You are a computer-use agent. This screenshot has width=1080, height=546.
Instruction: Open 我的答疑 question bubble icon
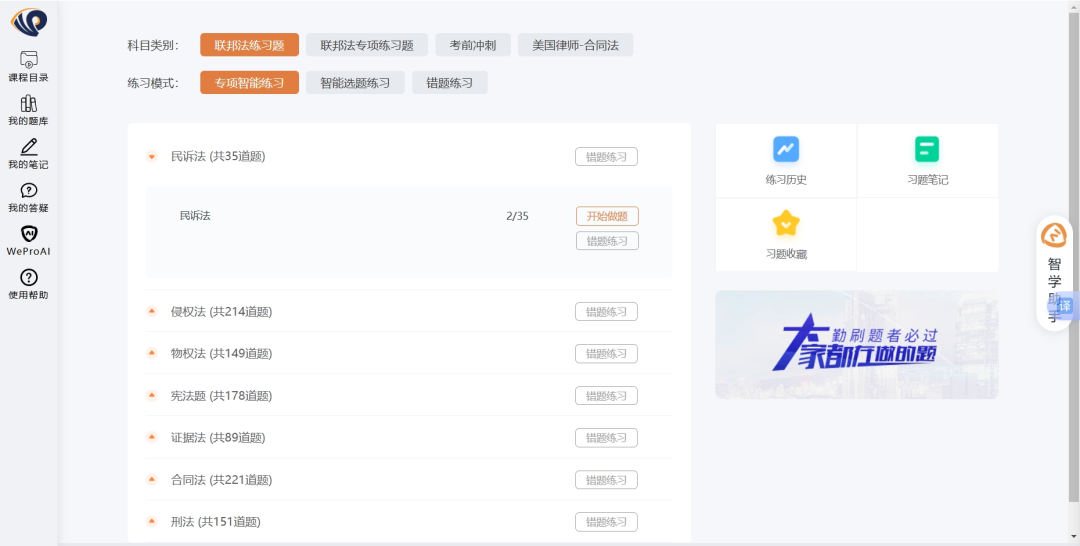click(x=28, y=190)
